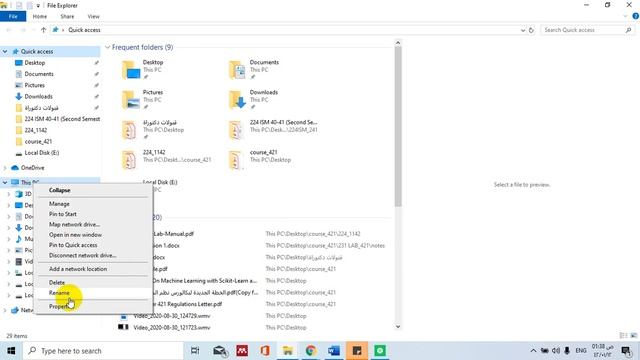Open the 224_1142 folder icon in Frequent folders
This screenshot has width=640, height=360.
click(129, 160)
